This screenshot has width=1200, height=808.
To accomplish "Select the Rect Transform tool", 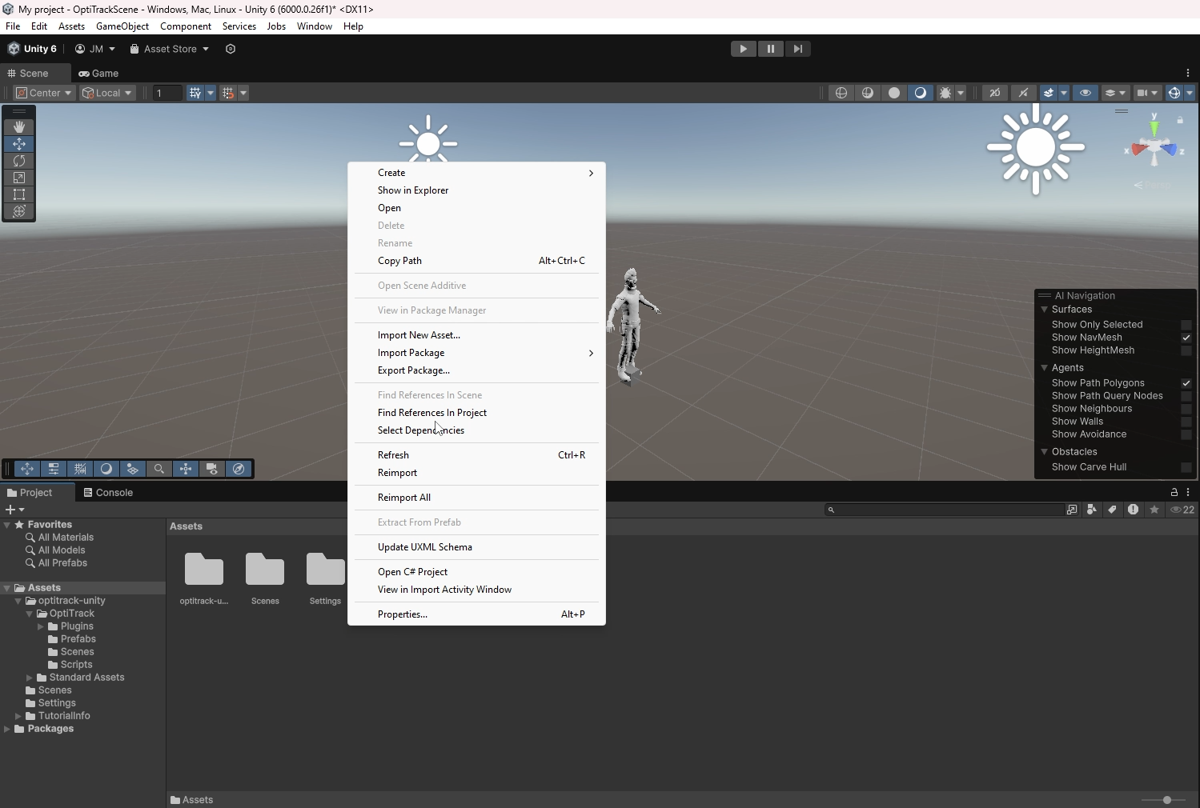I will coord(19,195).
